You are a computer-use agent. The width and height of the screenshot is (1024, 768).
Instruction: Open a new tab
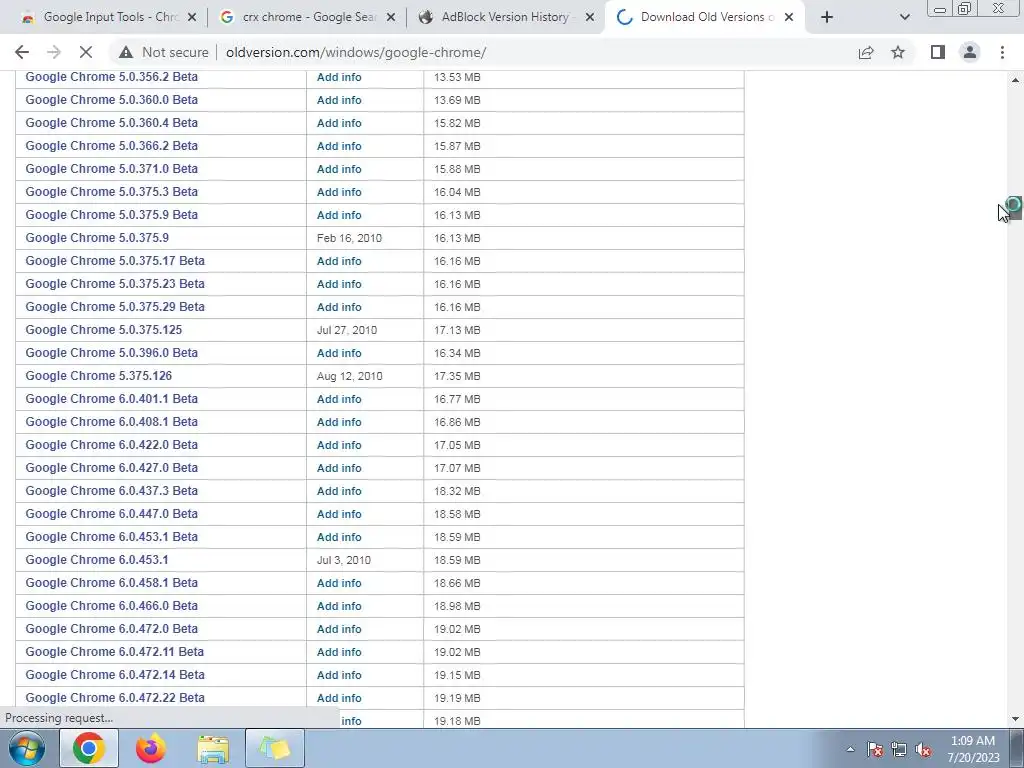(827, 17)
